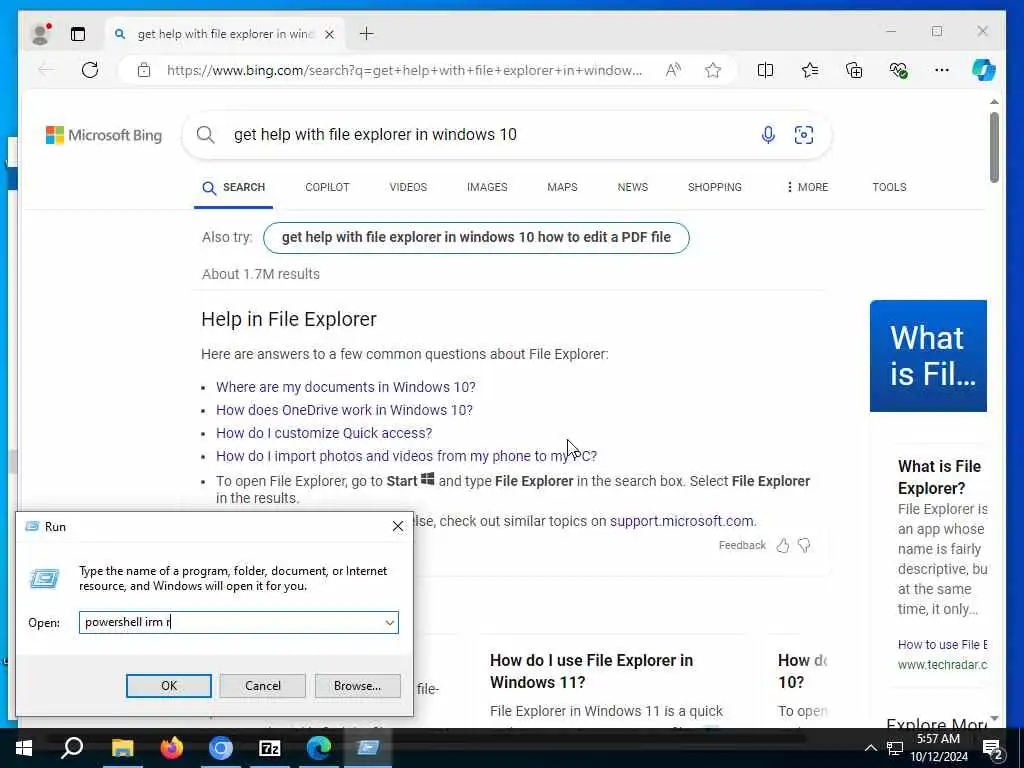Switch to the MAPS tab
1024x768 pixels.
pos(562,187)
